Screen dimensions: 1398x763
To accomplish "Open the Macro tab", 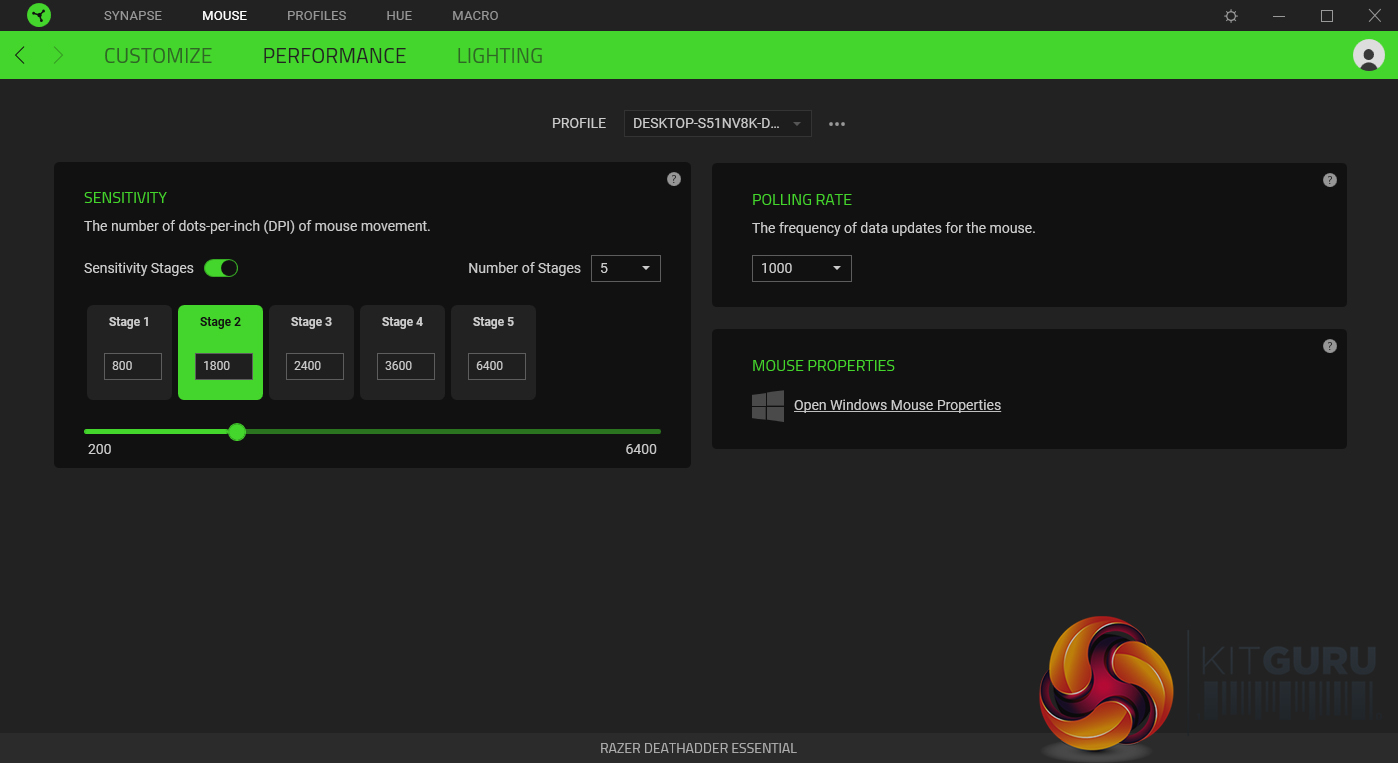I will (475, 16).
